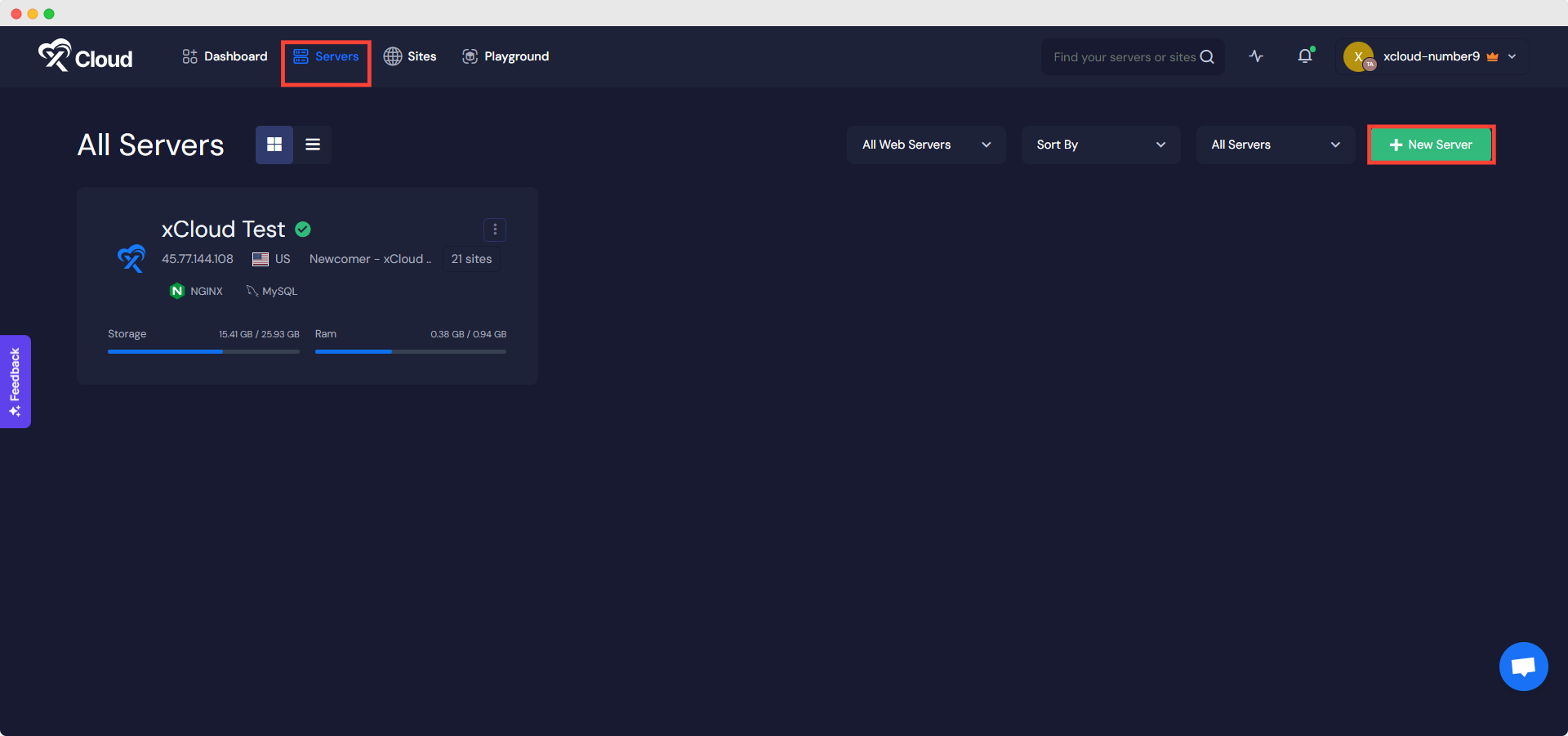Open xCloud Test three-dot options menu

coord(495,230)
